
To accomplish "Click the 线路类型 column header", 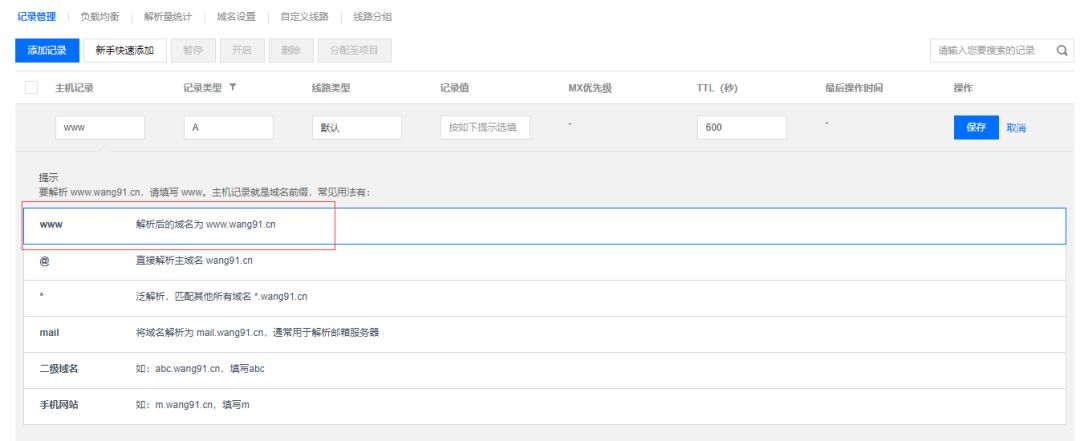I will pyautogui.click(x=331, y=88).
